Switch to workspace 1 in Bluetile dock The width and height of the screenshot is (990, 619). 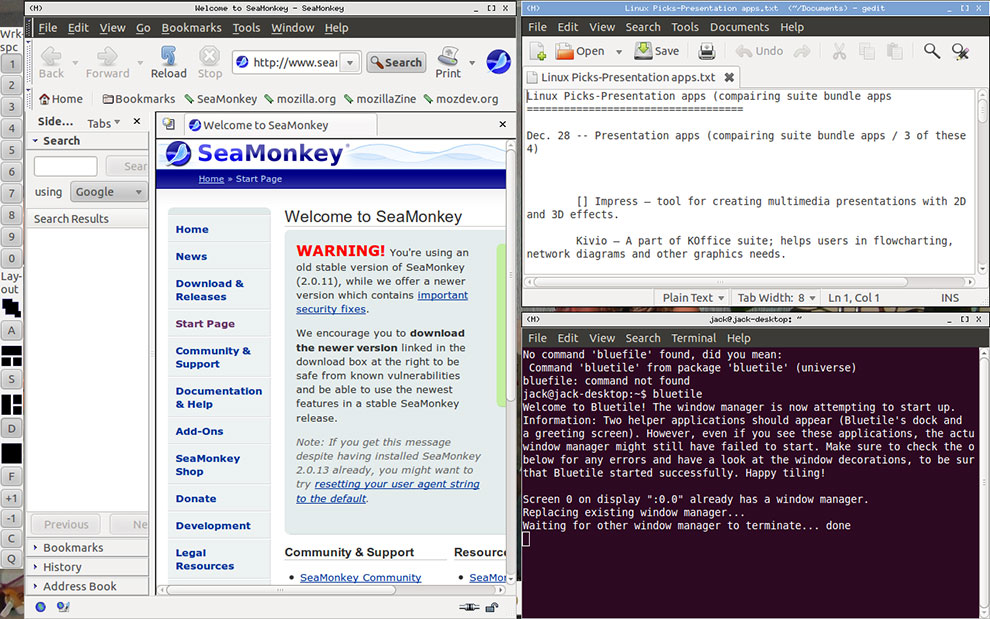(x=11, y=63)
